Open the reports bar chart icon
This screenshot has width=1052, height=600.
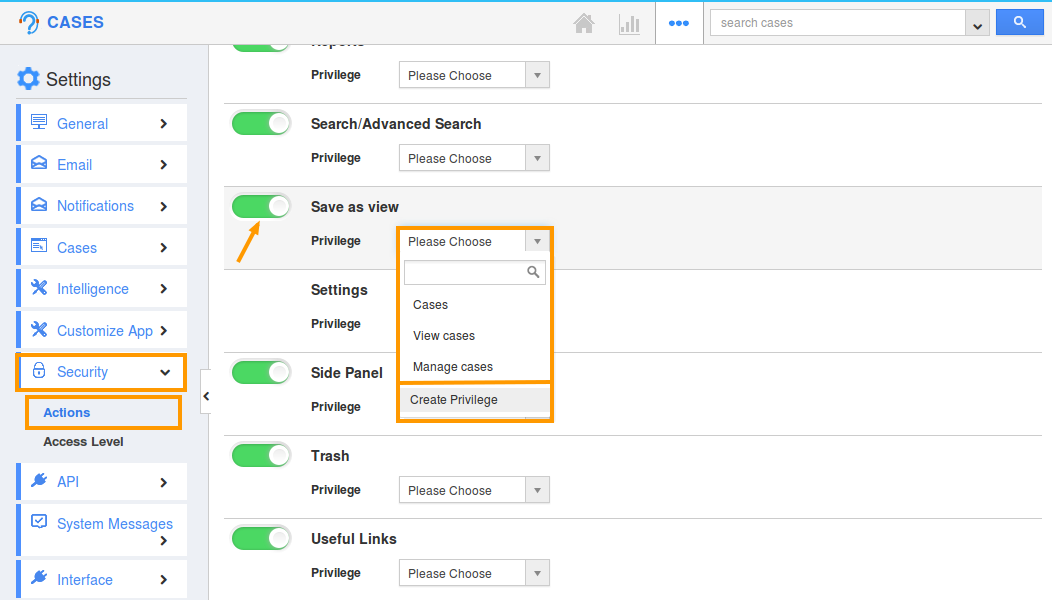point(629,23)
